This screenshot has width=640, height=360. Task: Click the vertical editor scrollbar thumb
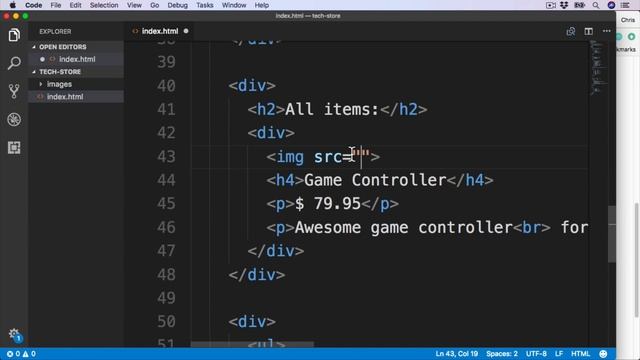pyautogui.click(x=611, y=234)
